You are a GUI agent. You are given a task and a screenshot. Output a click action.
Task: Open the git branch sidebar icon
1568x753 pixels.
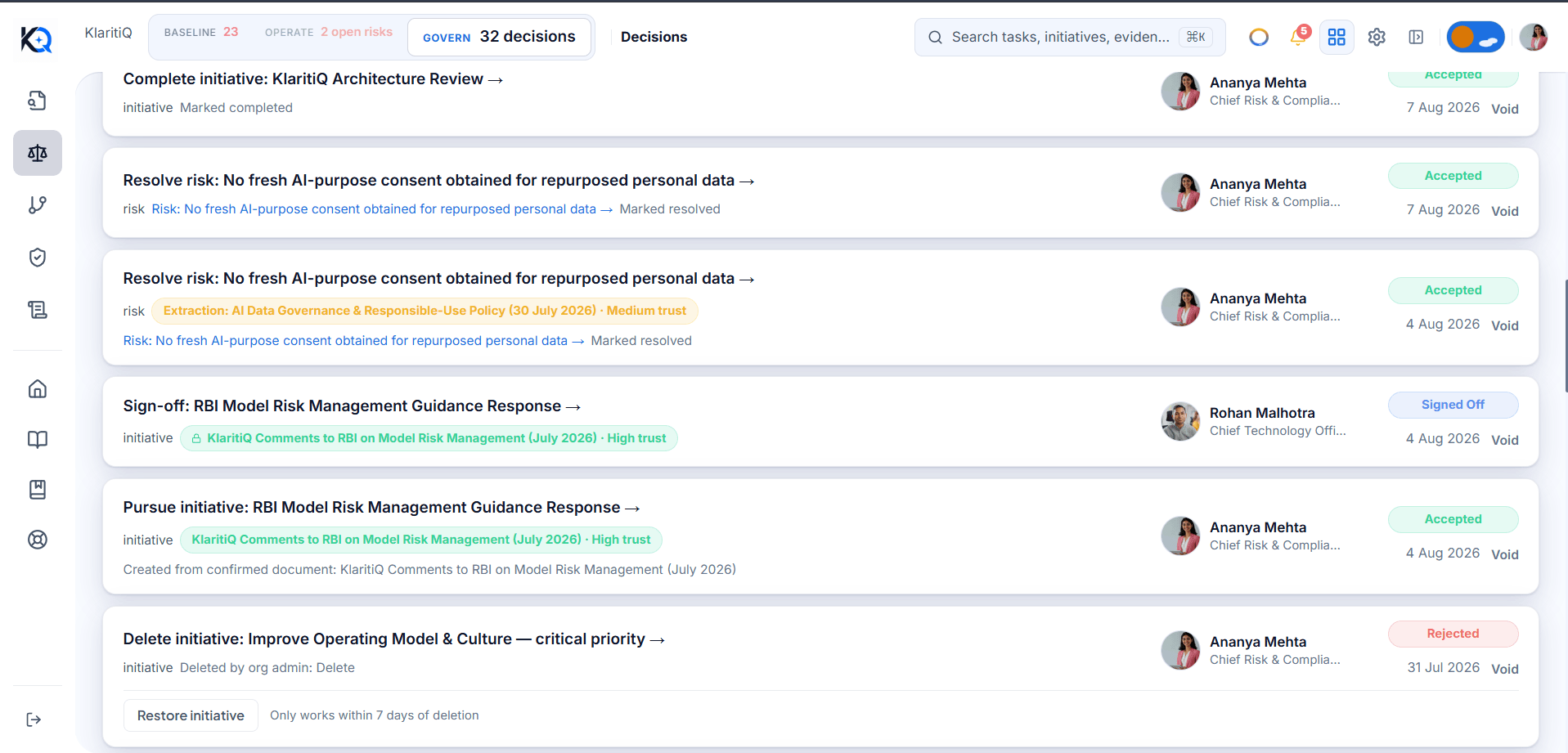click(38, 205)
